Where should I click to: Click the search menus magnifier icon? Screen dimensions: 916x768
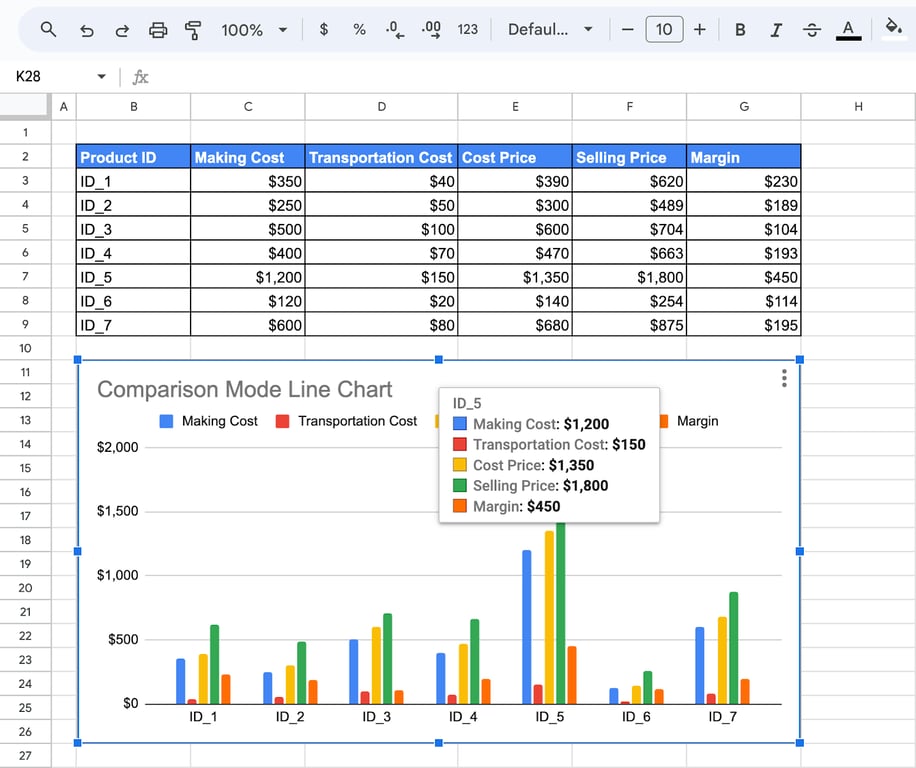pyautogui.click(x=48, y=29)
